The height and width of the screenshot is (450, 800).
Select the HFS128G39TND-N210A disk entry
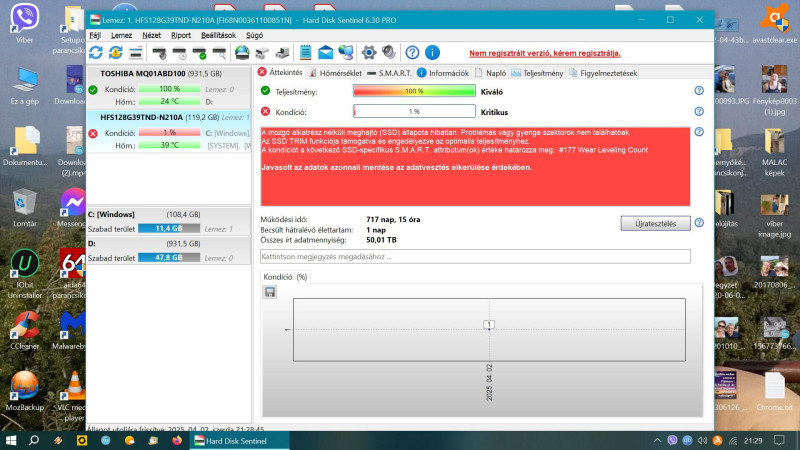(x=169, y=131)
